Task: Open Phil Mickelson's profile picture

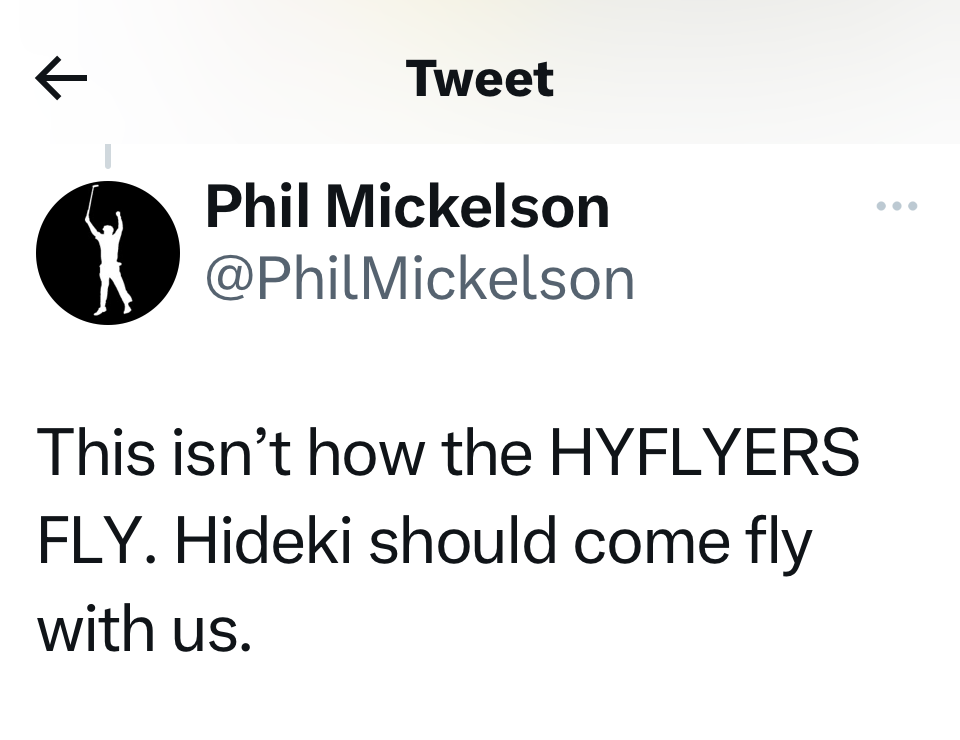Action: pos(108,252)
